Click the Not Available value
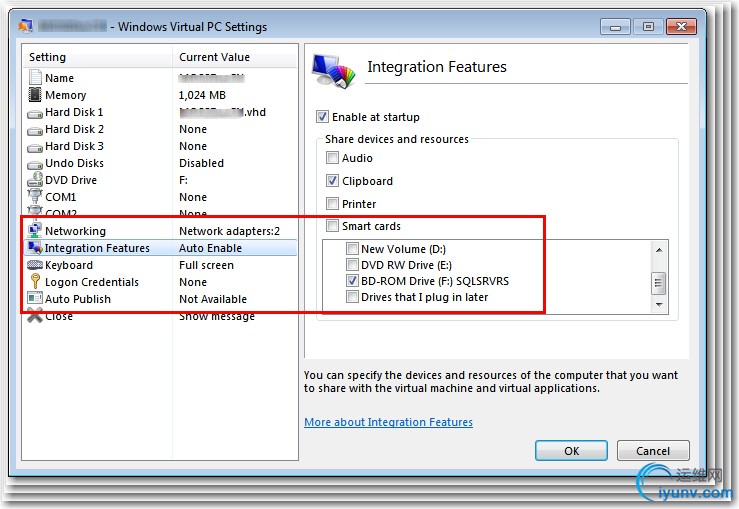The image size is (739, 509). [x=213, y=299]
